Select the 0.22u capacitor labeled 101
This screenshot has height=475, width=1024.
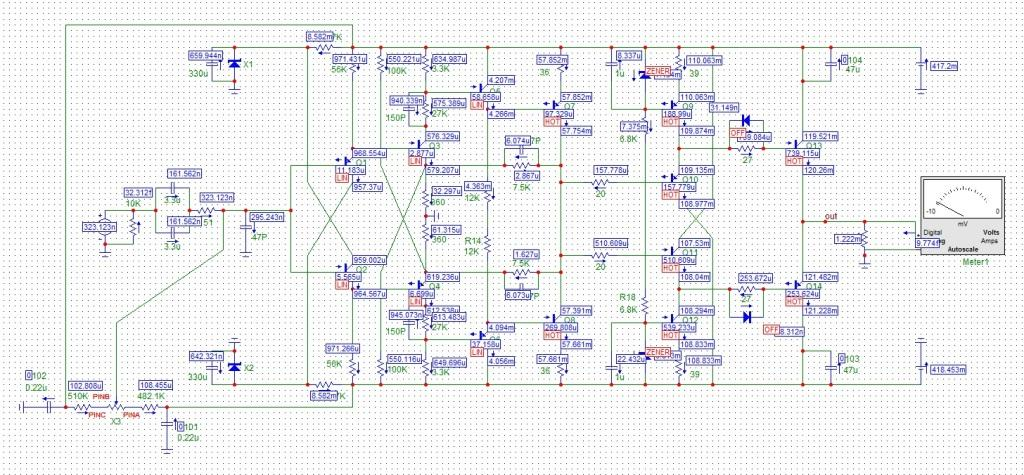coord(167,425)
